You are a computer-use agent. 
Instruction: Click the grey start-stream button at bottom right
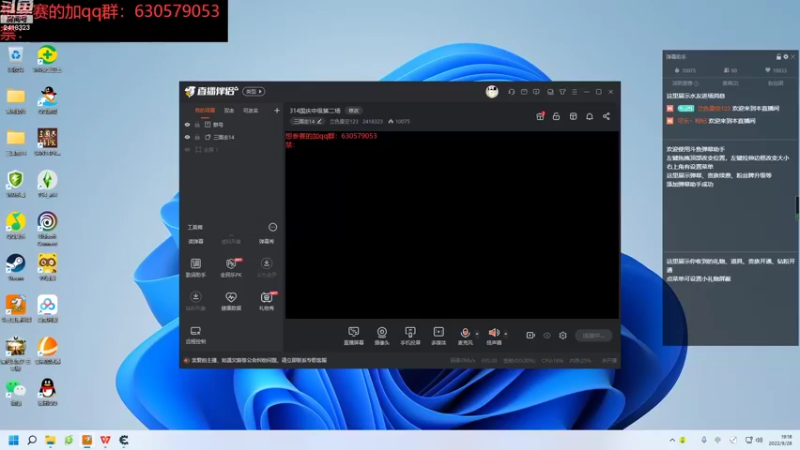593,335
